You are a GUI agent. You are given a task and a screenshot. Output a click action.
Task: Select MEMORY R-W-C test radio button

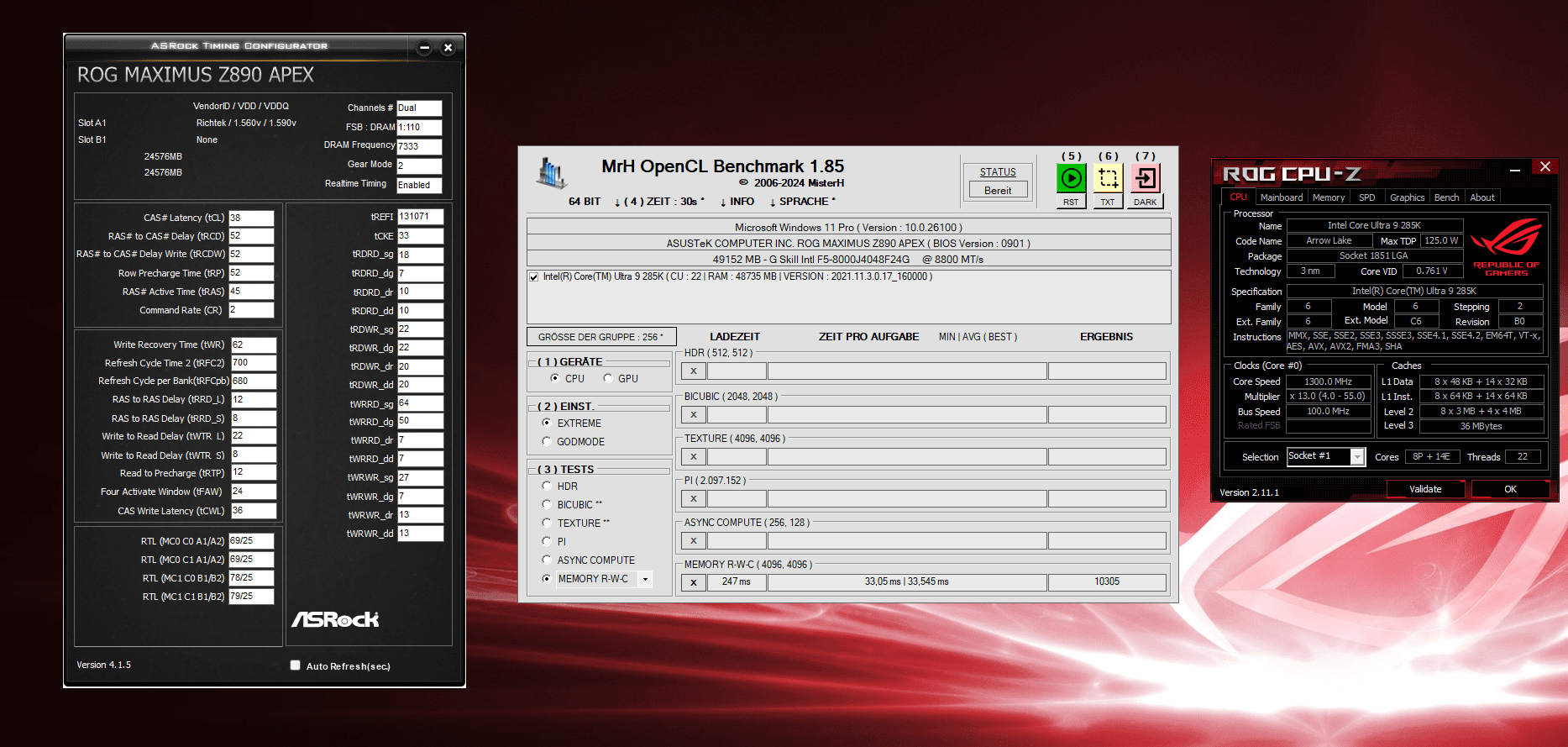click(547, 578)
